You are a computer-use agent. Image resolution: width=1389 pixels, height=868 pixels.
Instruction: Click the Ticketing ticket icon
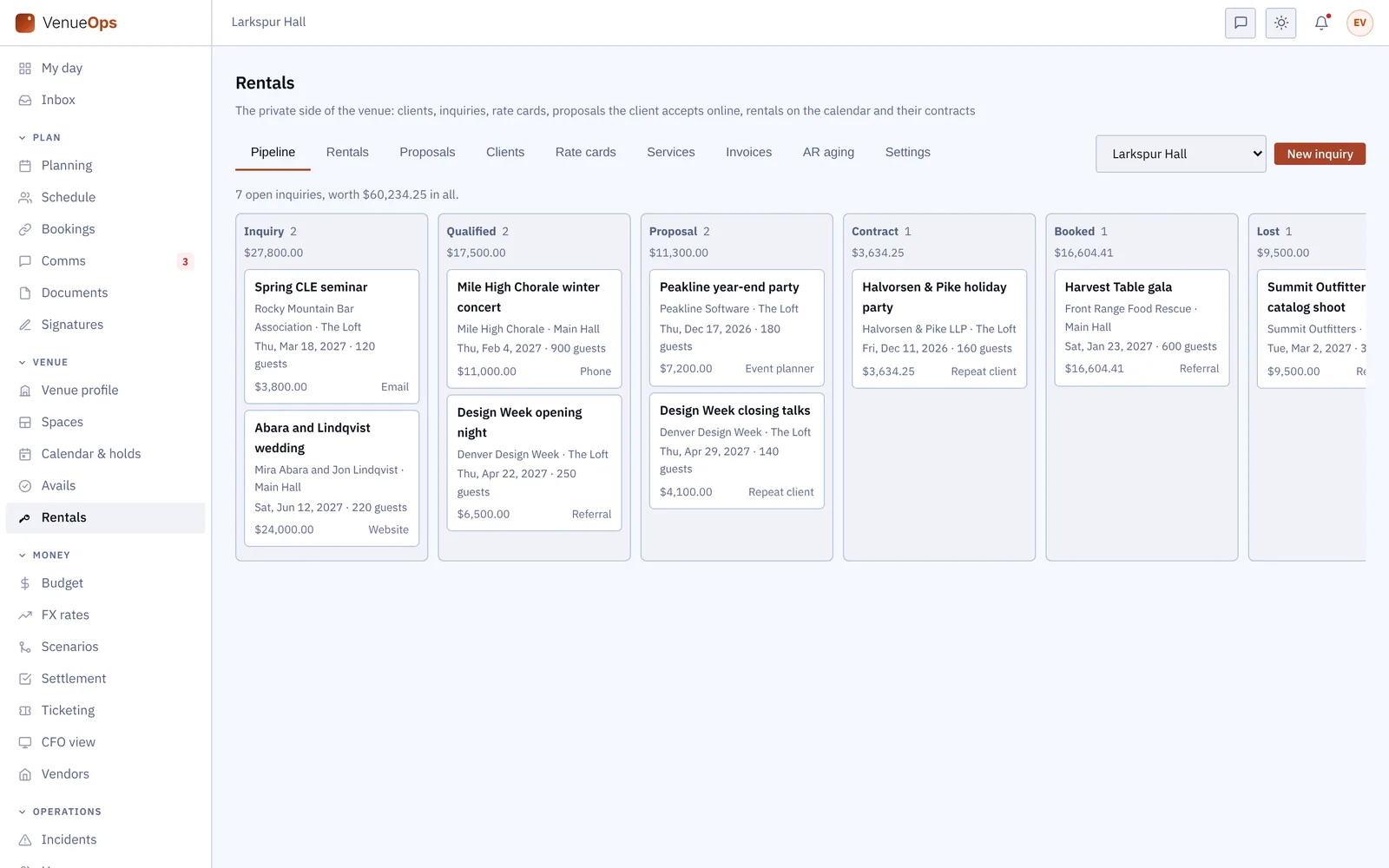coord(25,710)
